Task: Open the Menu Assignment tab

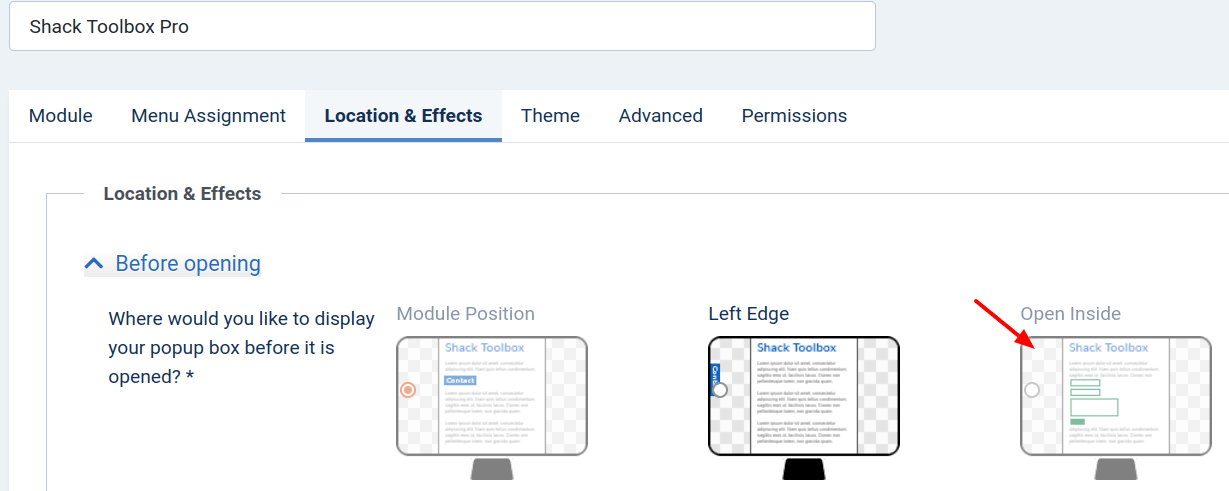Action: click(x=209, y=116)
